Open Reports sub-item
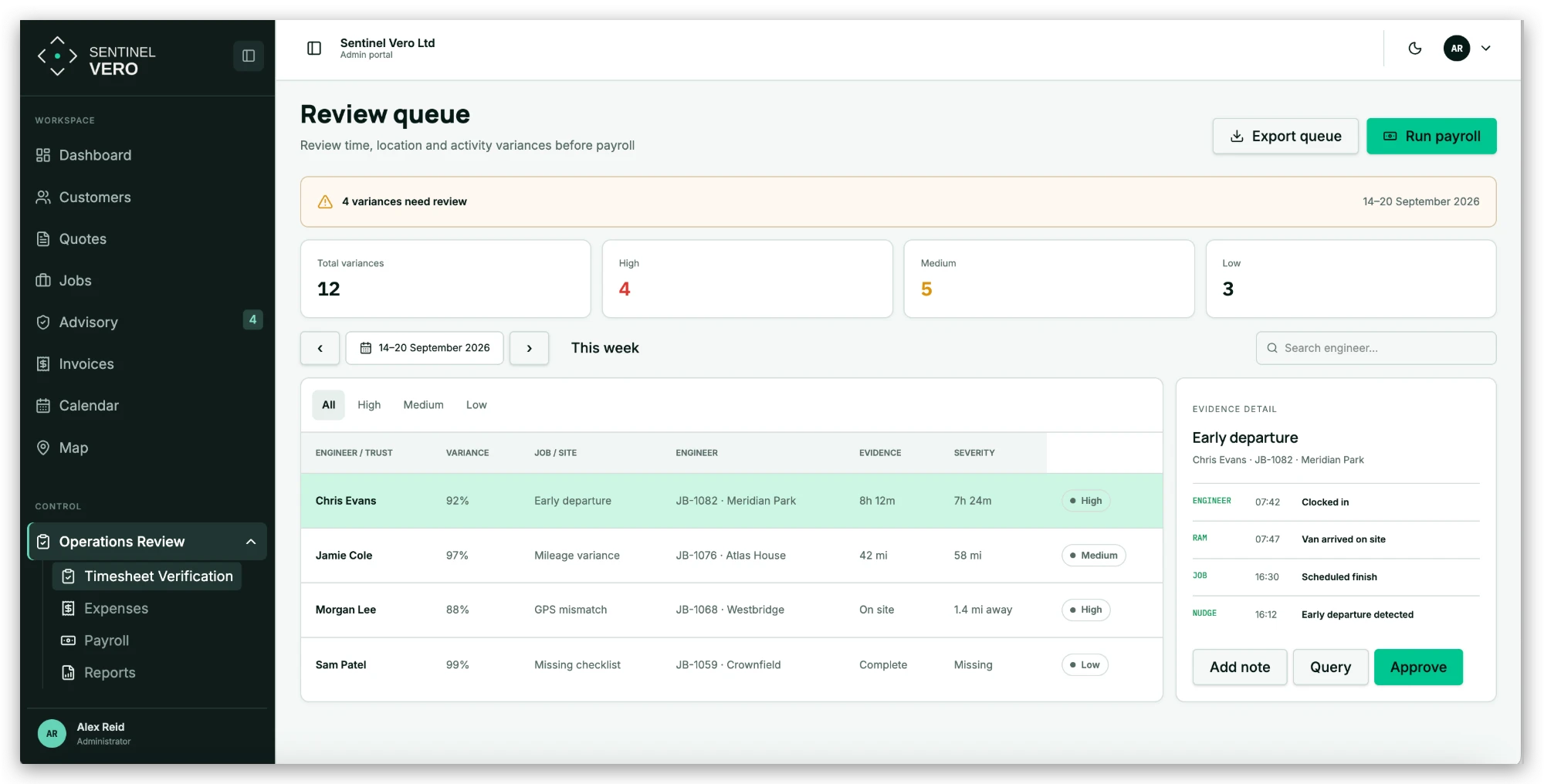The height and width of the screenshot is (784, 1544). (110, 673)
